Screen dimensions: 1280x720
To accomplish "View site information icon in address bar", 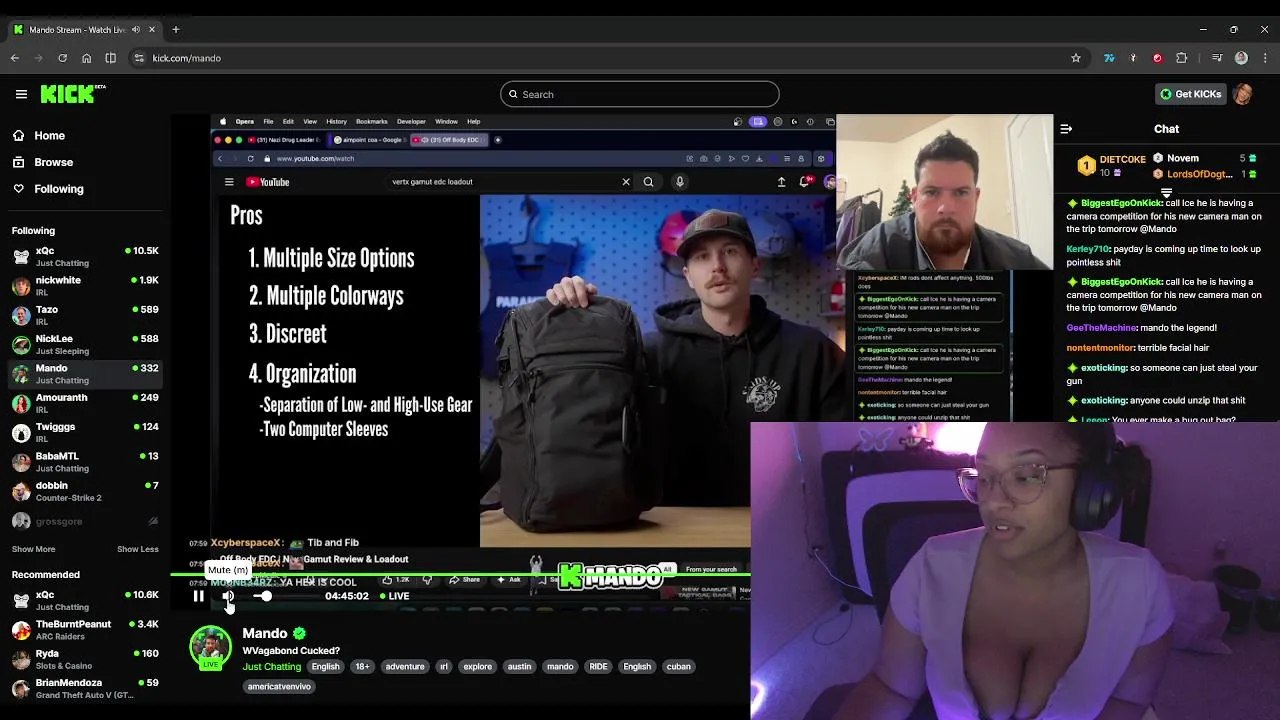I will (x=139, y=58).
